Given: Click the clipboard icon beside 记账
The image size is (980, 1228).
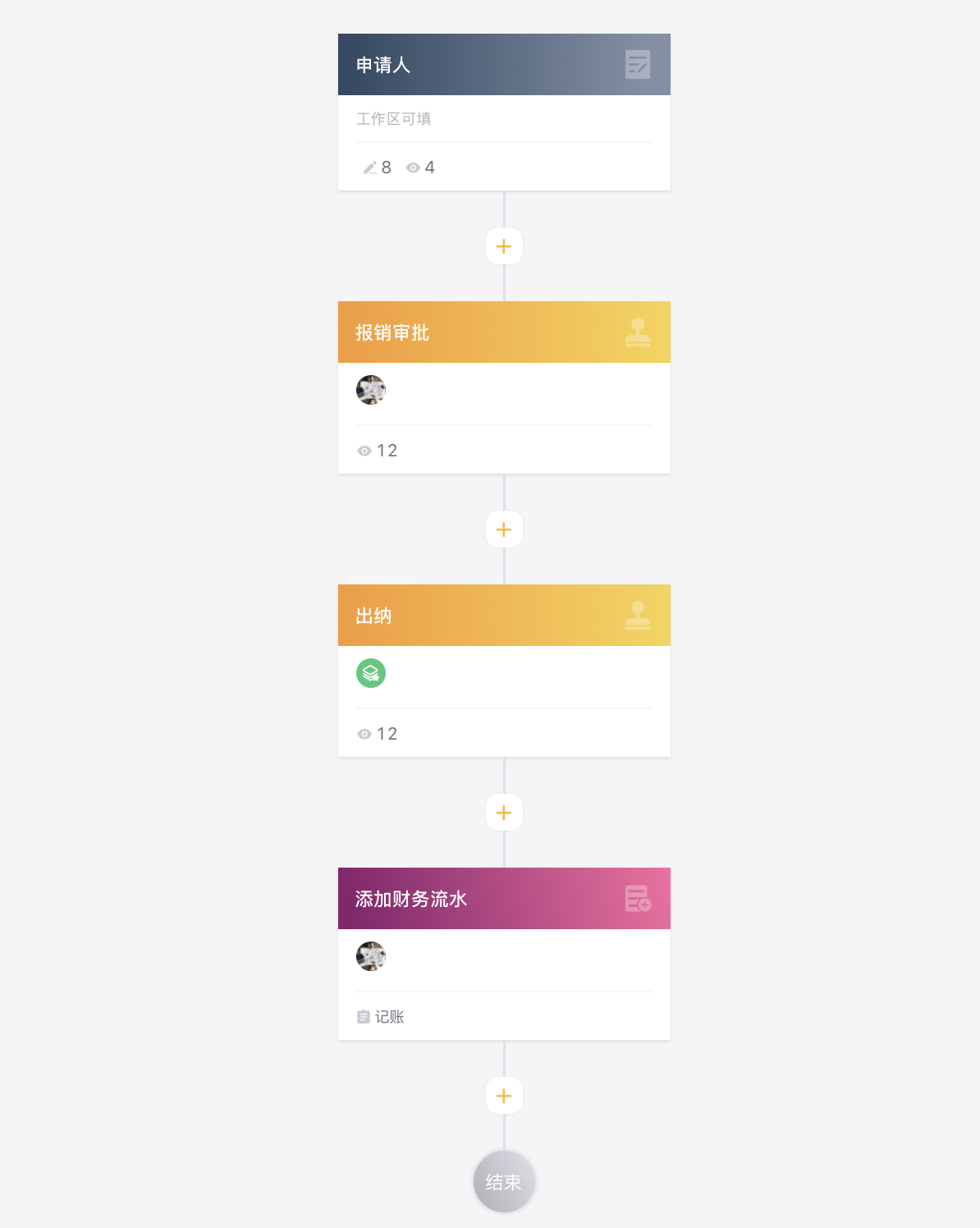Looking at the screenshot, I should click(364, 1017).
